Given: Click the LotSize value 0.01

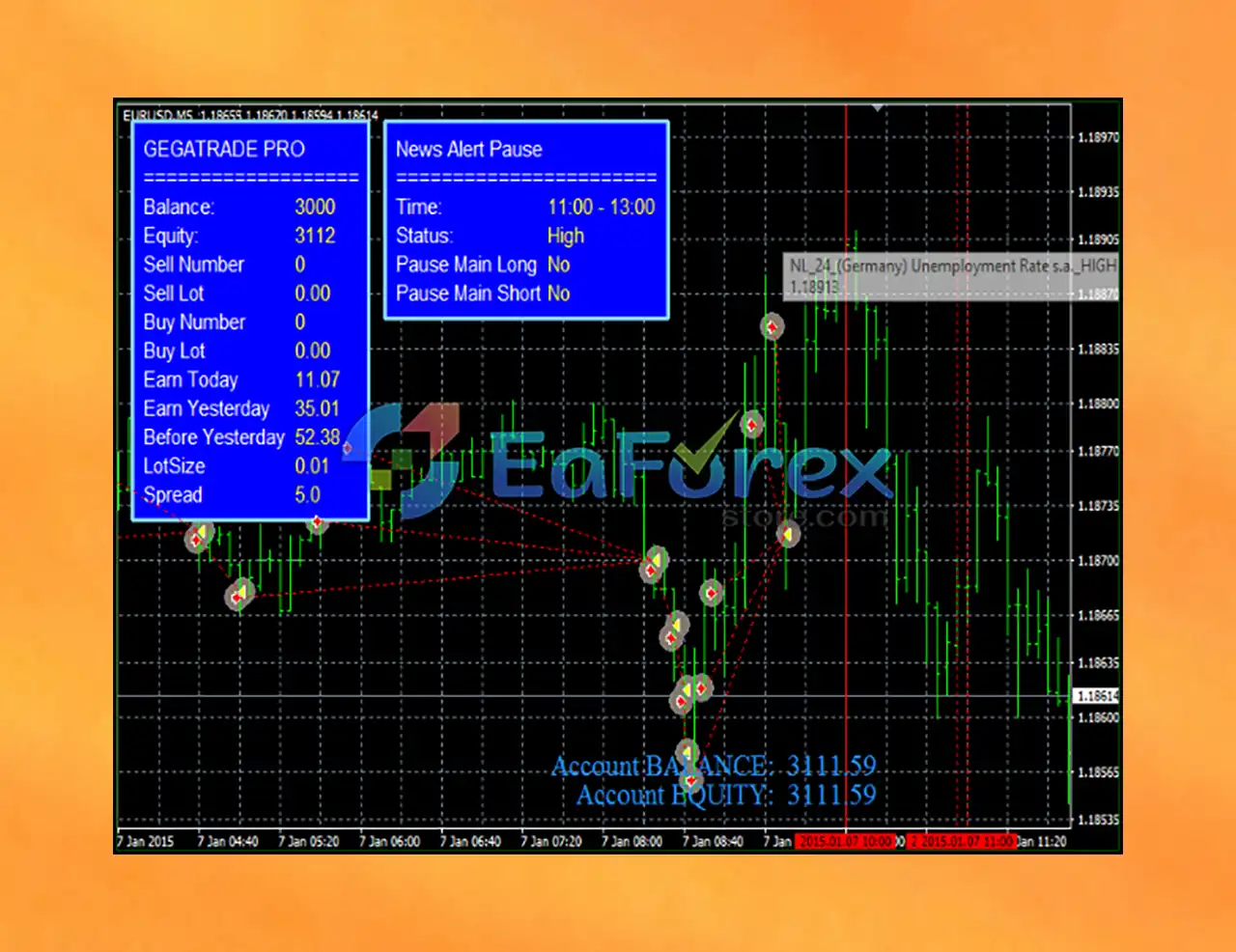Looking at the screenshot, I should click(x=312, y=465).
